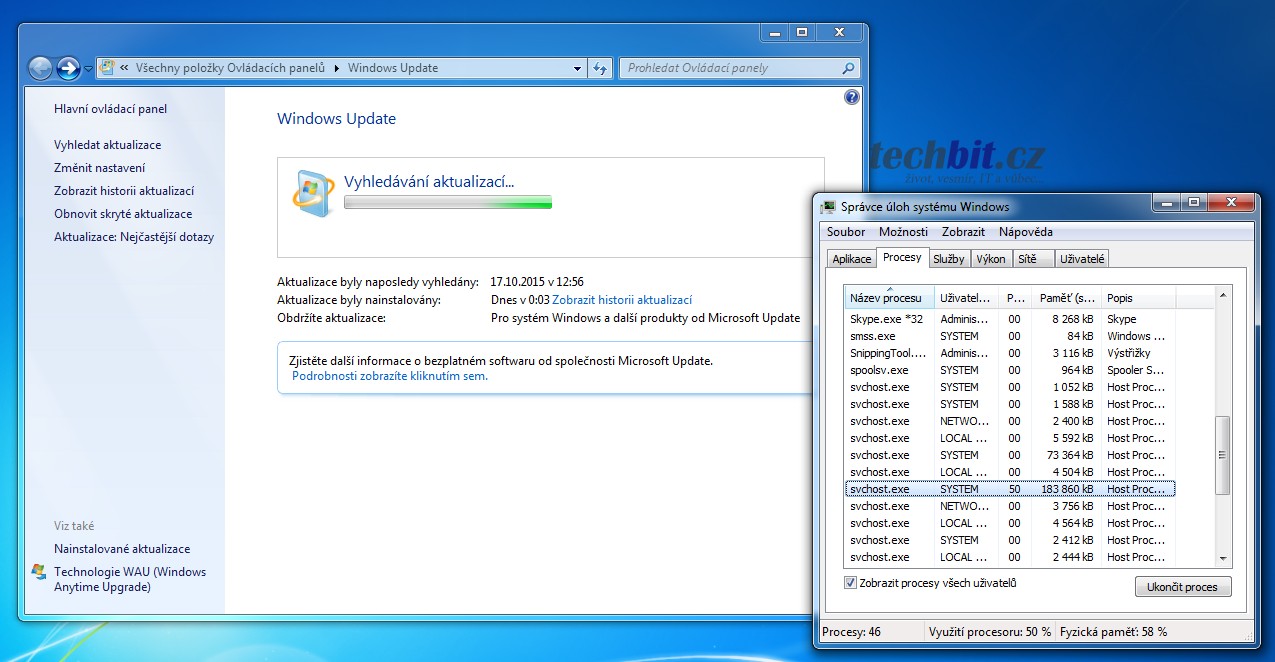Viewport: 1275px width, 662px height.
Task: Click the refresh button beside address bar
Action: coord(600,68)
